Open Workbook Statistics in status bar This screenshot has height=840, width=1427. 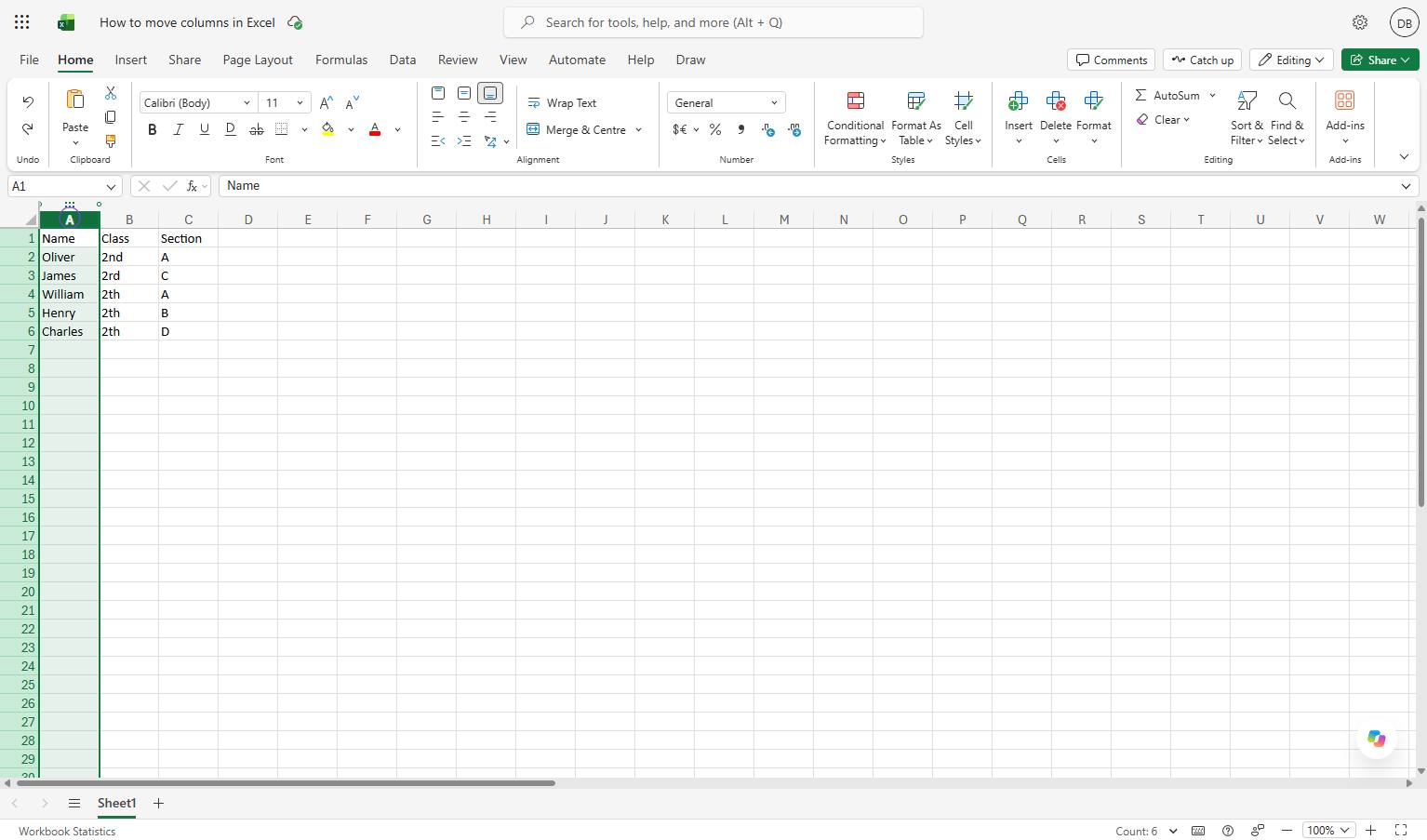tap(67, 832)
